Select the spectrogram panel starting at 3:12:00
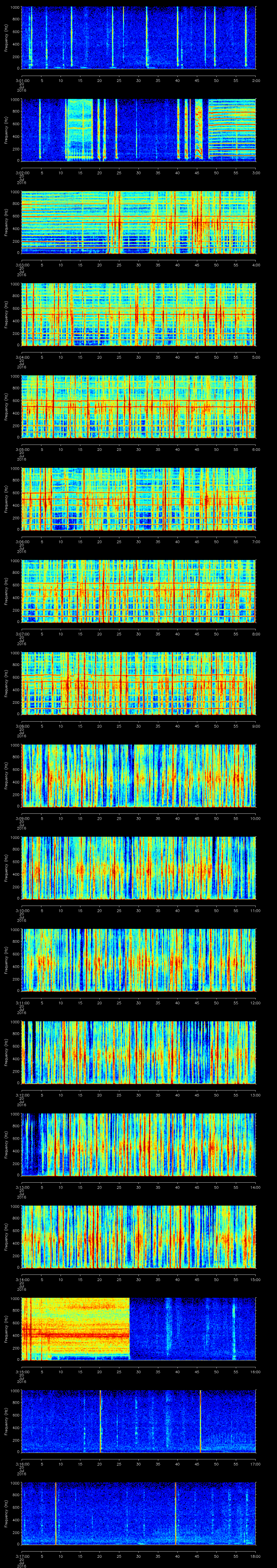The image size is (277, 1568). coord(139,1052)
